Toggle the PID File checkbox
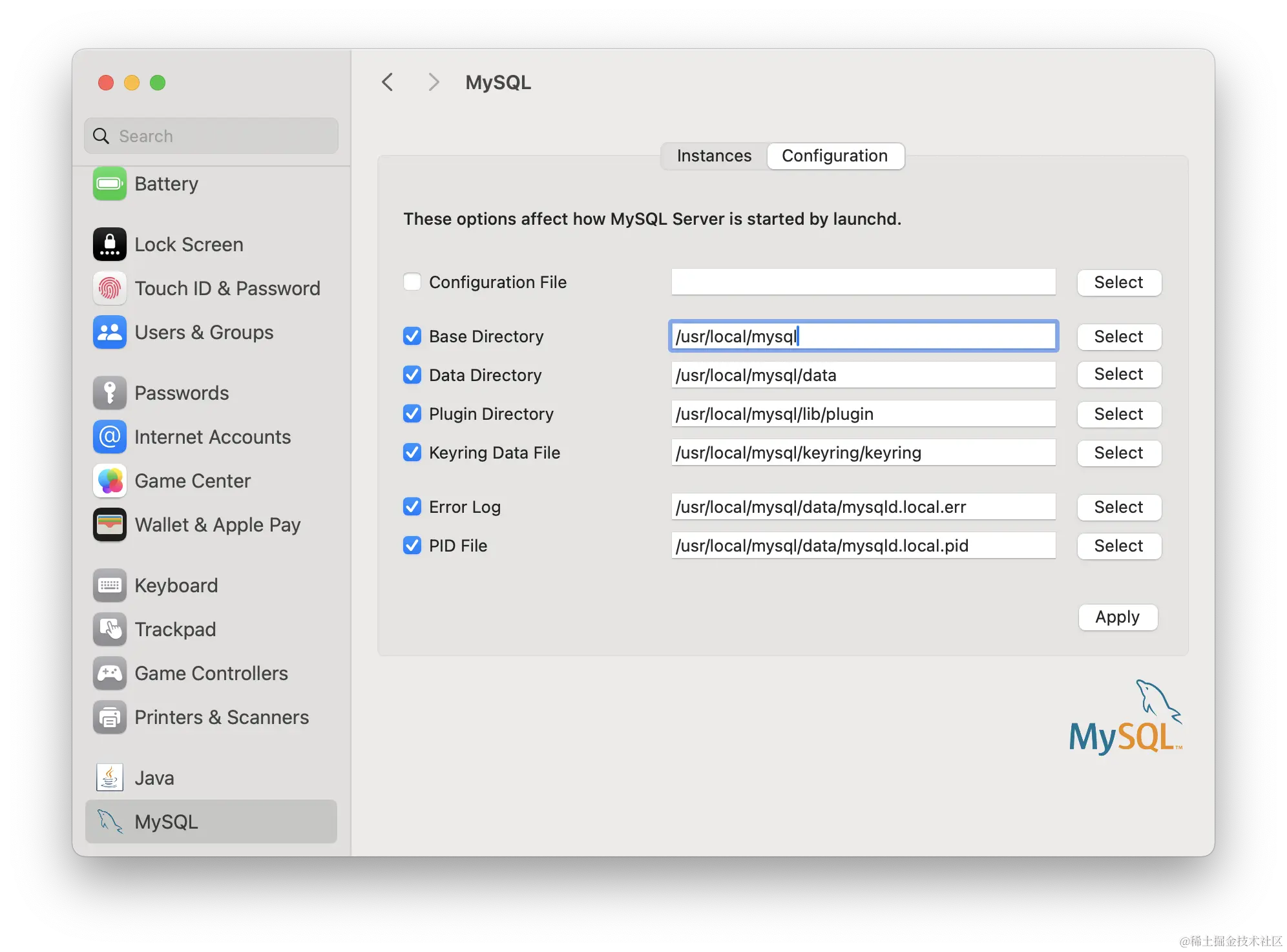 (412, 546)
